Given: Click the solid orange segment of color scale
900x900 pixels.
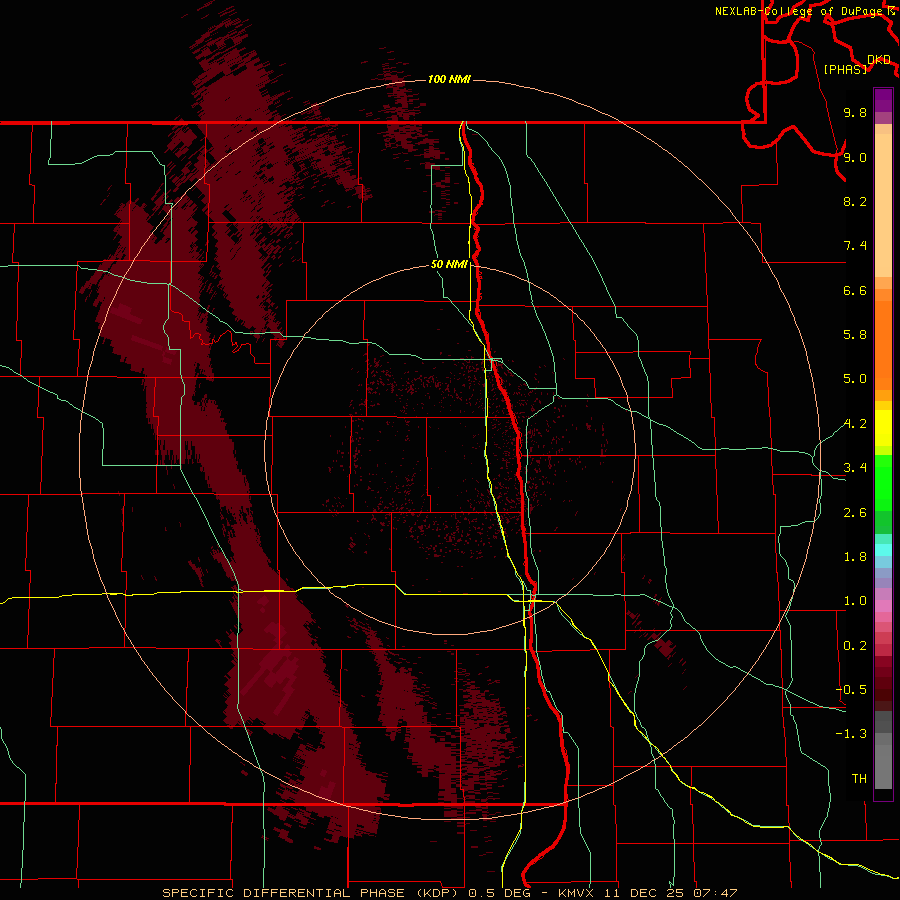Looking at the screenshot, I should 883,344.
